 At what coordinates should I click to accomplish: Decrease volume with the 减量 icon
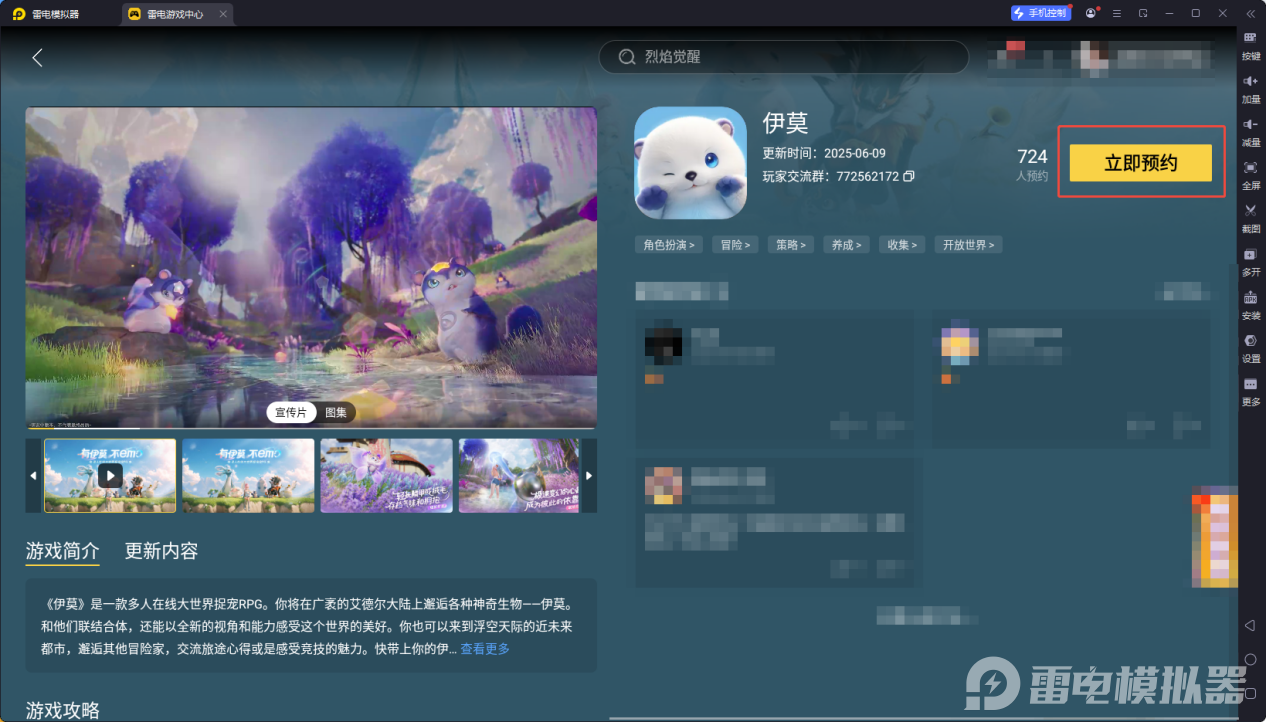tap(1249, 131)
